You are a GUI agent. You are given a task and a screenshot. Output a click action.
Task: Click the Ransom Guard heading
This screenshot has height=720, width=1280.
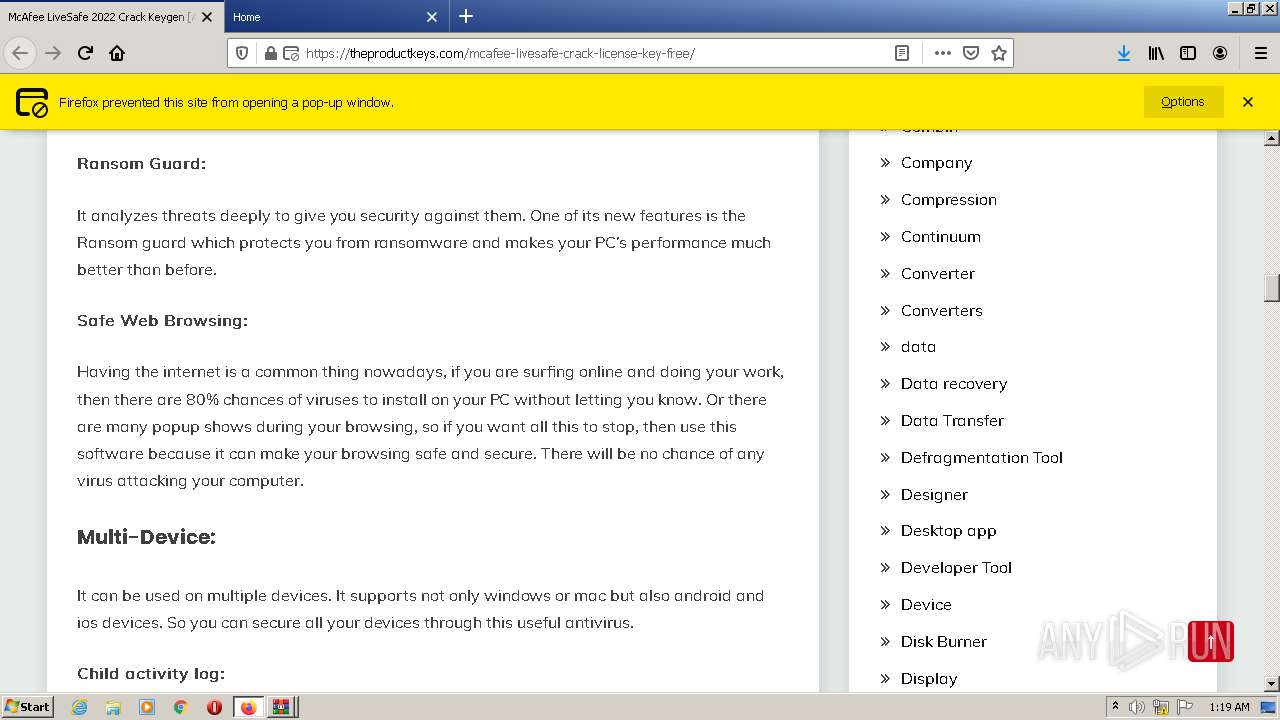click(x=141, y=163)
